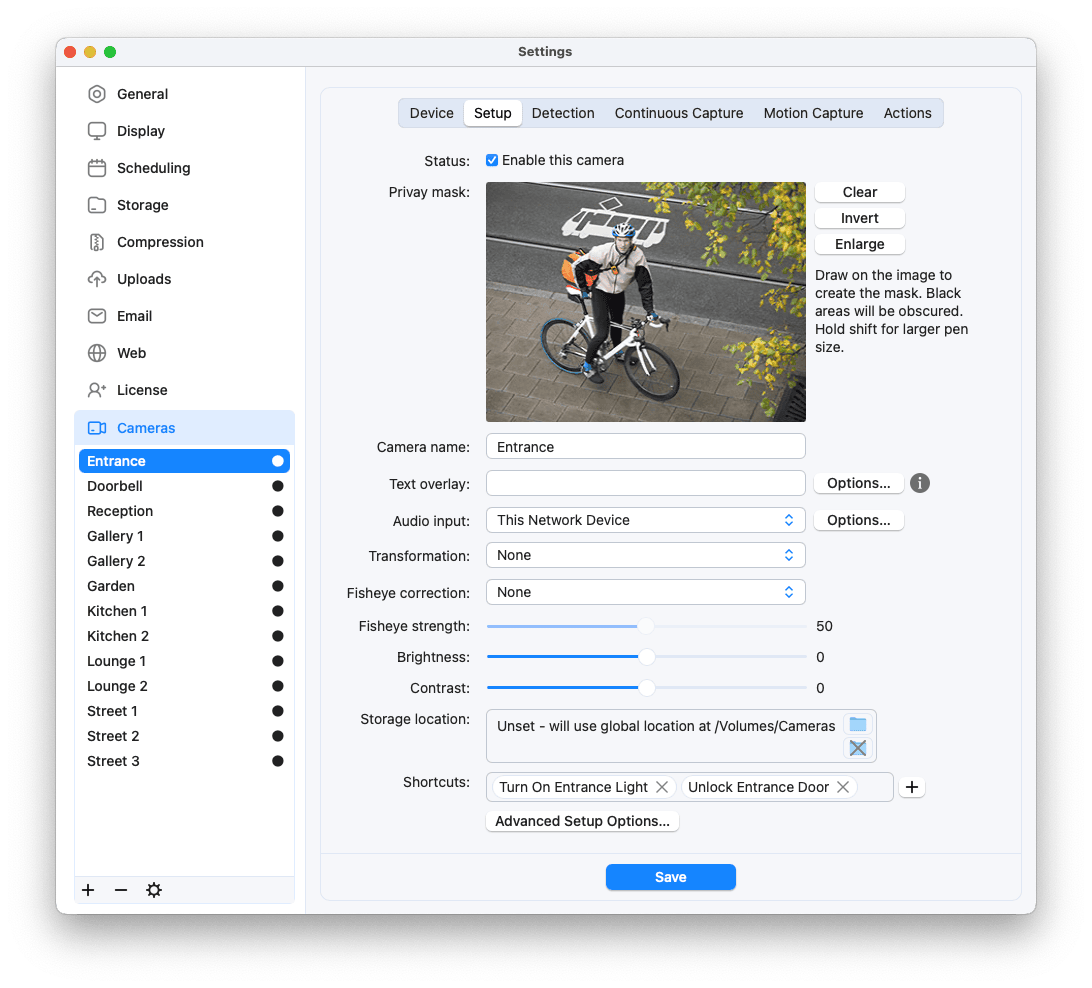
Task: Open Advanced Setup Options
Action: click(x=582, y=821)
